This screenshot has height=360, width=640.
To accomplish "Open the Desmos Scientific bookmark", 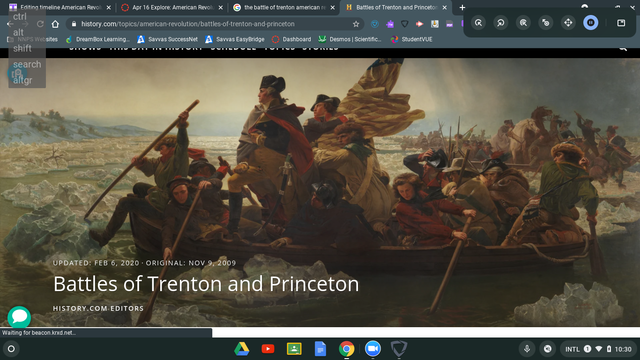I will (350, 39).
